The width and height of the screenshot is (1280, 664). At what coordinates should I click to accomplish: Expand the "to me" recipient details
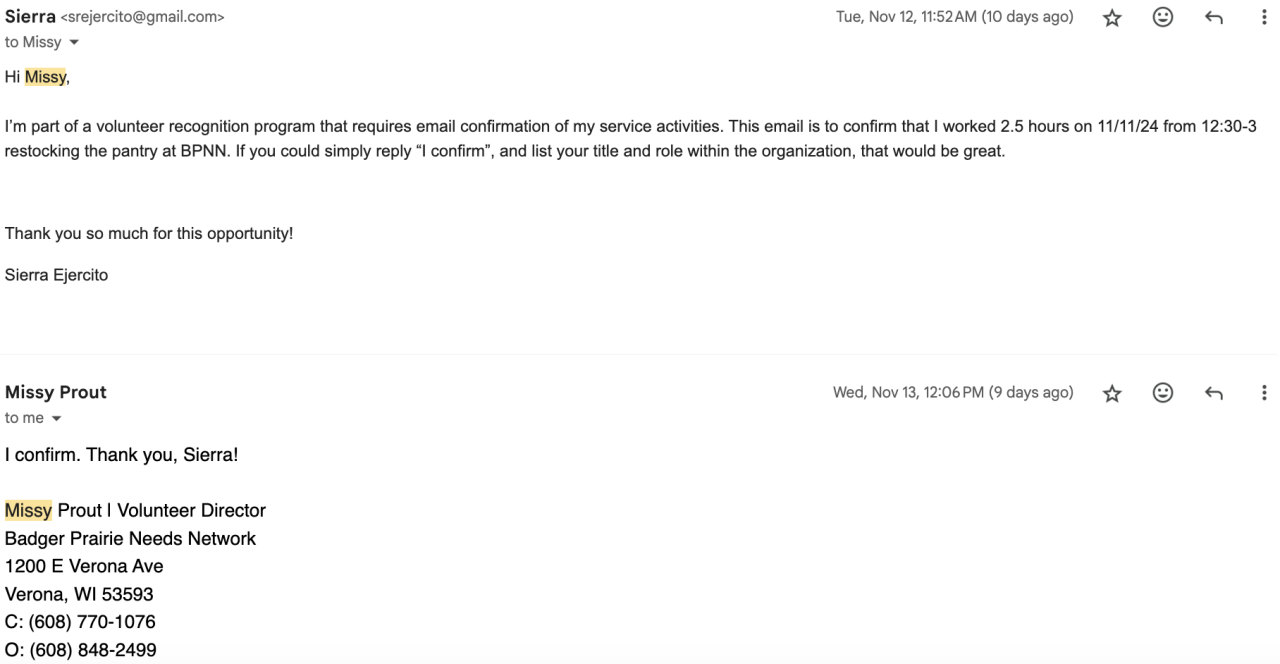[56, 418]
